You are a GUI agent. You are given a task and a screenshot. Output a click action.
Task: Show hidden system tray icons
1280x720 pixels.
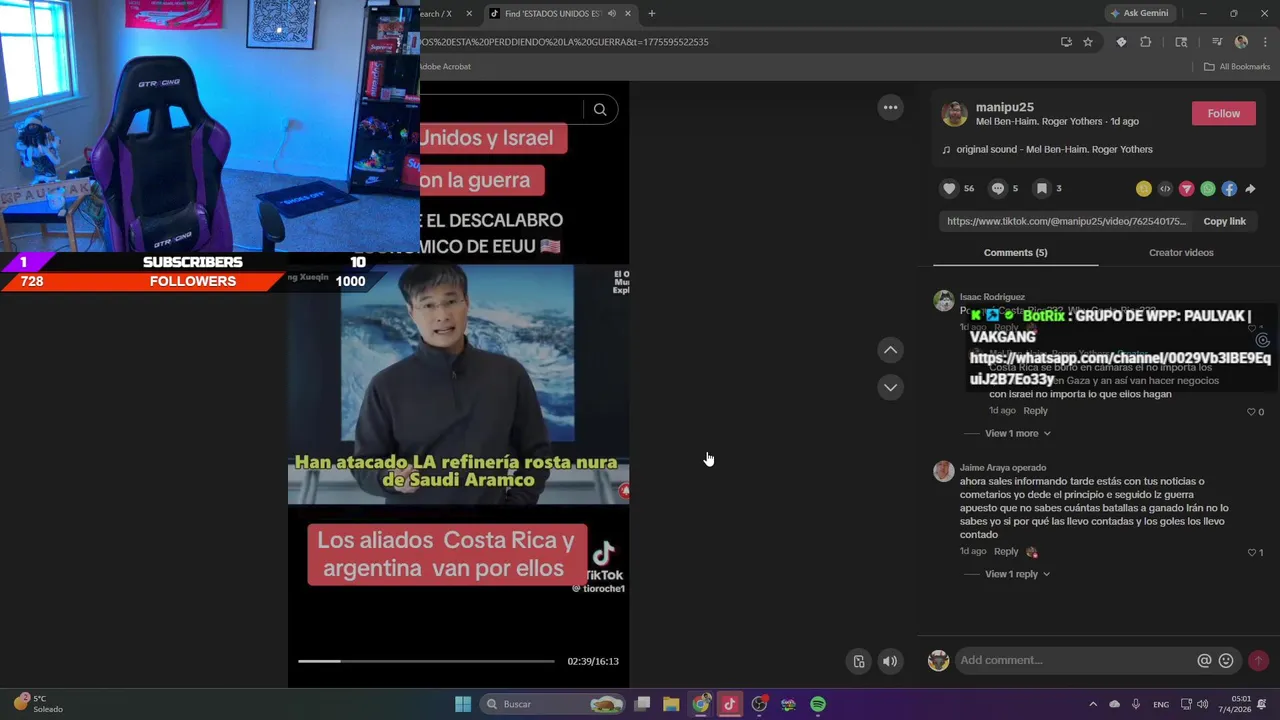pyautogui.click(x=1093, y=704)
